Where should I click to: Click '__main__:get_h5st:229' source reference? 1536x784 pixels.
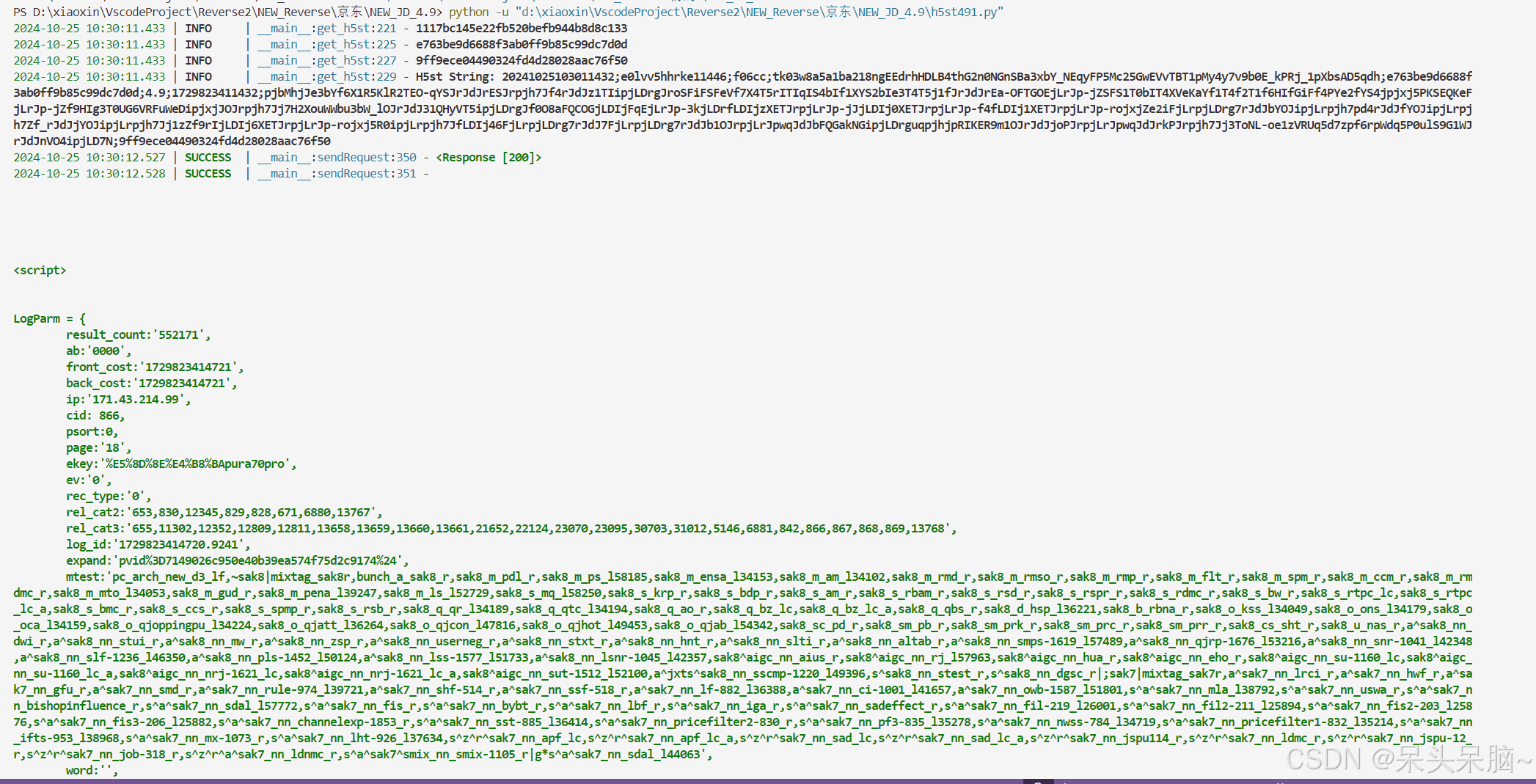coord(326,76)
